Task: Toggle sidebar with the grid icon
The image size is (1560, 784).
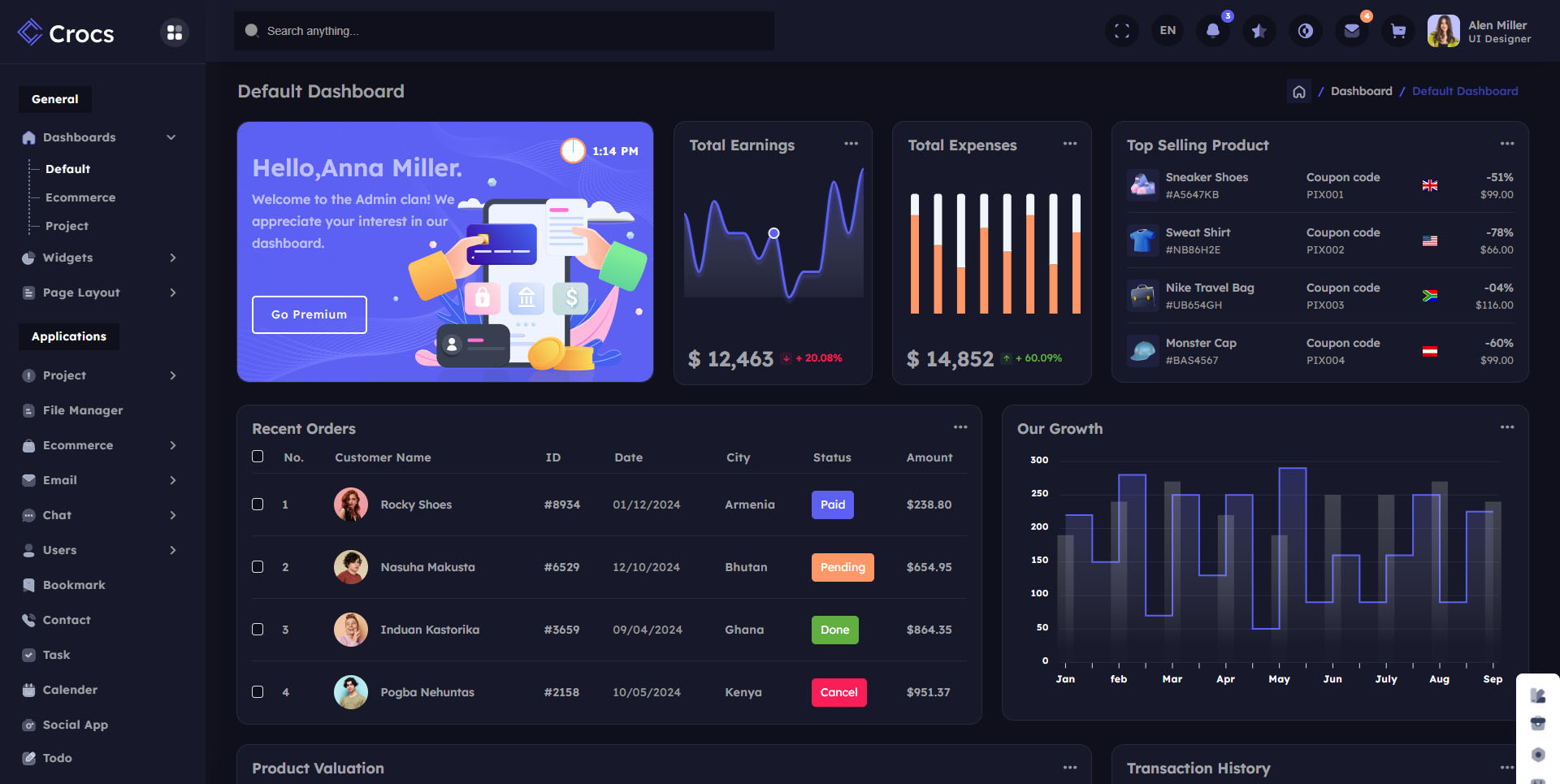Action: pyautogui.click(x=174, y=32)
